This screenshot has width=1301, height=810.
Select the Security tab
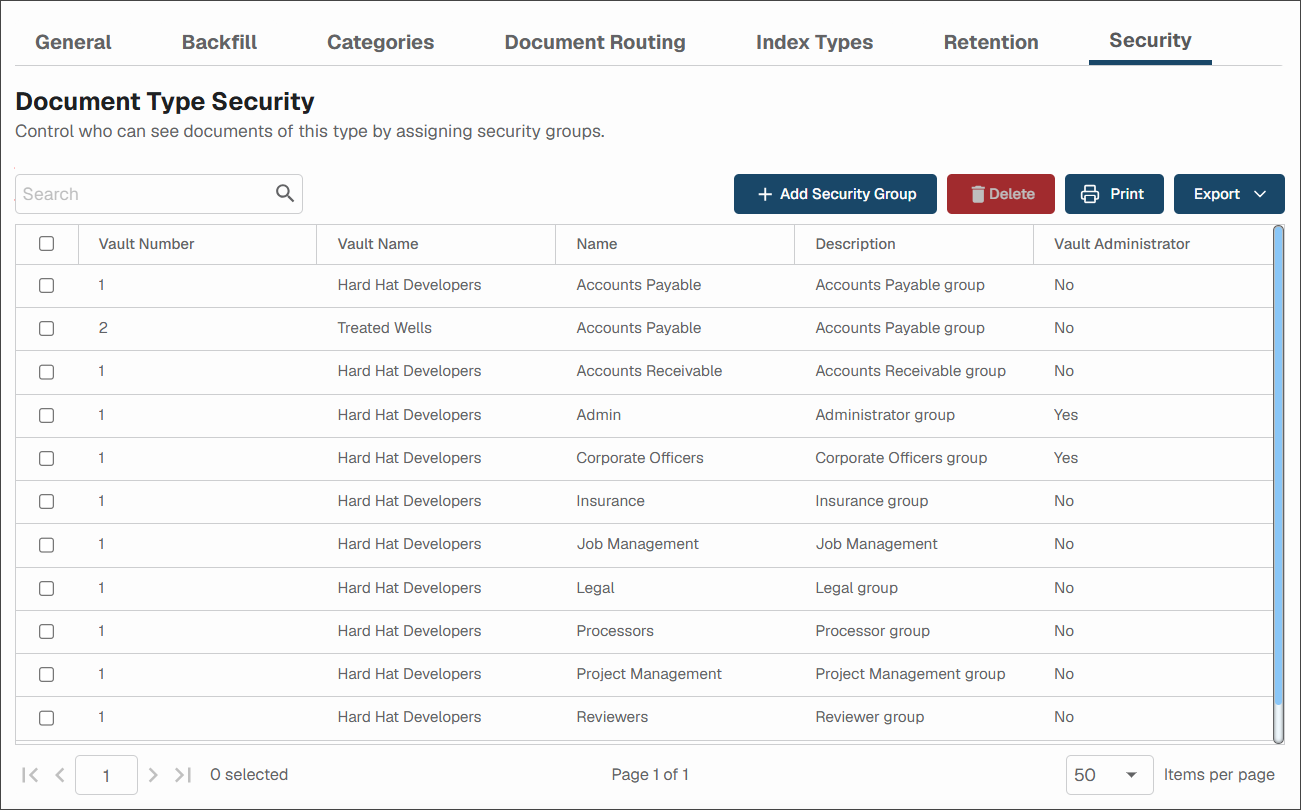pyautogui.click(x=1150, y=41)
